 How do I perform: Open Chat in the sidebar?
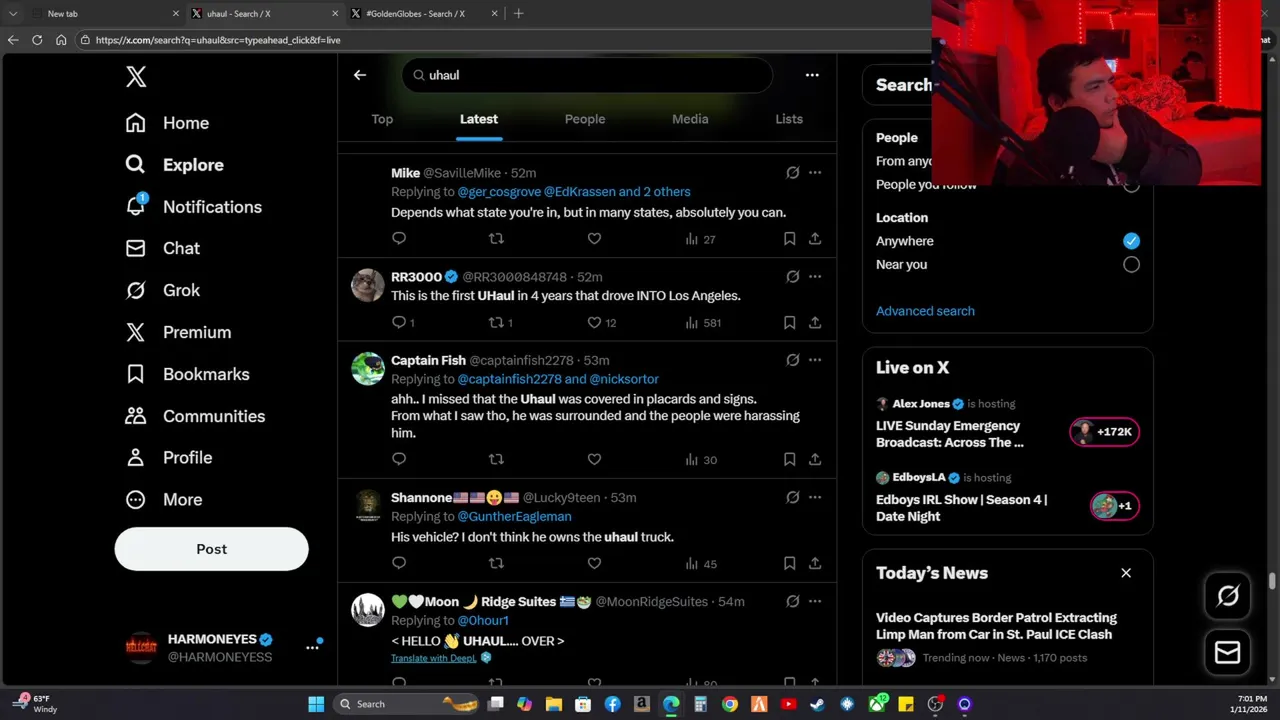point(162,248)
